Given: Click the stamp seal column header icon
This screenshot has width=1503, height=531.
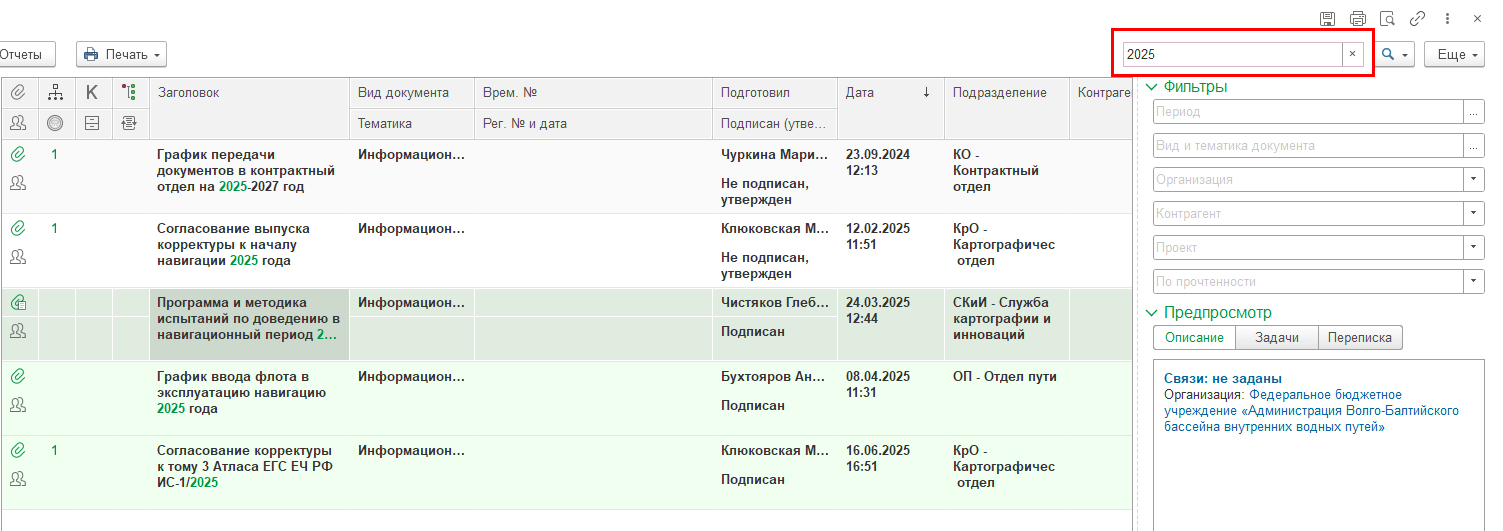Looking at the screenshot, I should [56, 123].
